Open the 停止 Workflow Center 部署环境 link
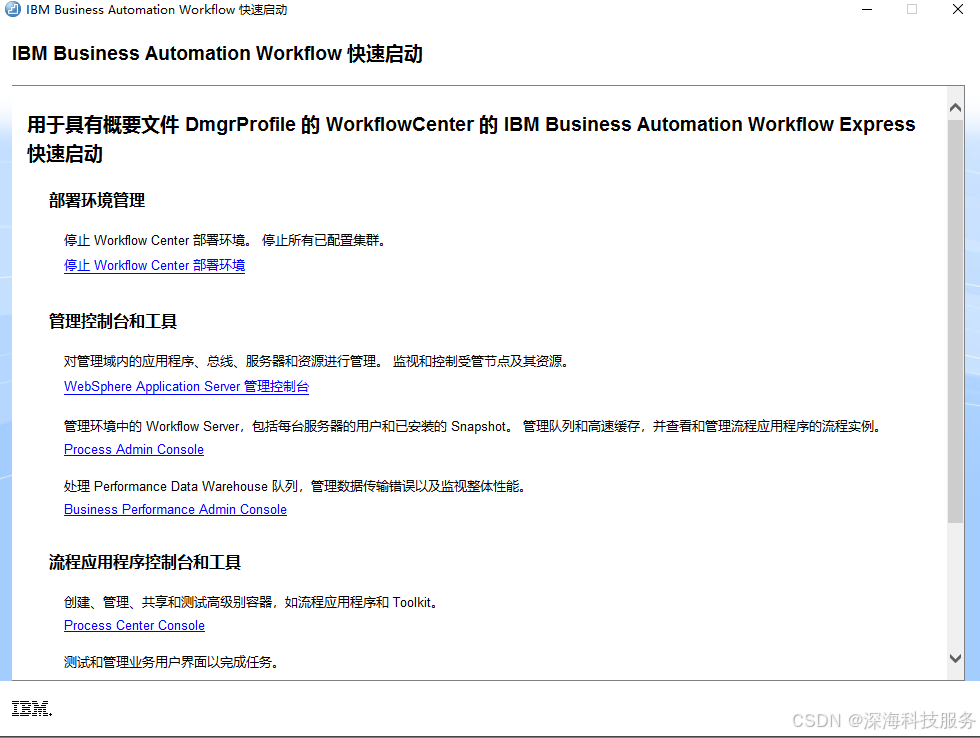This screenshot has width=980, height=738. (x=154, y=266)
